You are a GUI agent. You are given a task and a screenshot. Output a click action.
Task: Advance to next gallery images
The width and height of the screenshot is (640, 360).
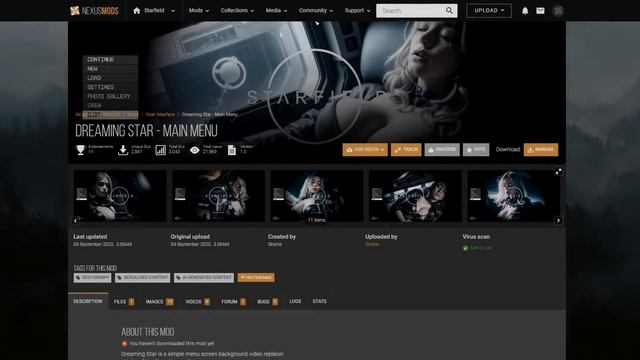click(x=558, y=220)
